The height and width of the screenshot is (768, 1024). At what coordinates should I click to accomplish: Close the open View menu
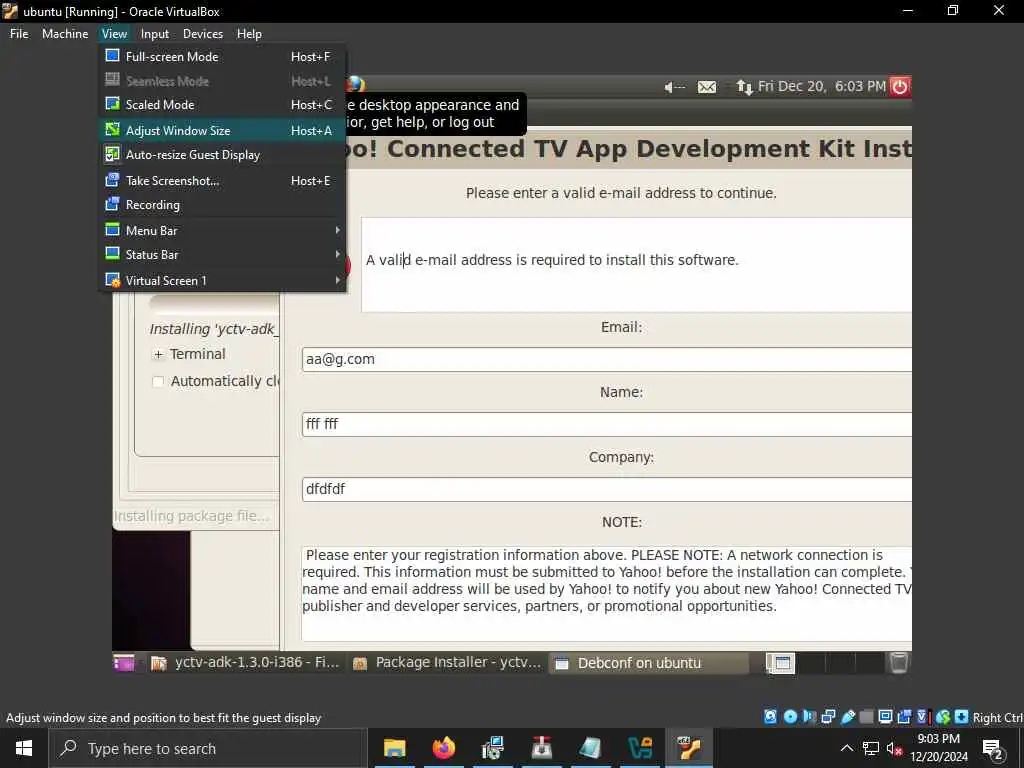[x=114, y=34]
